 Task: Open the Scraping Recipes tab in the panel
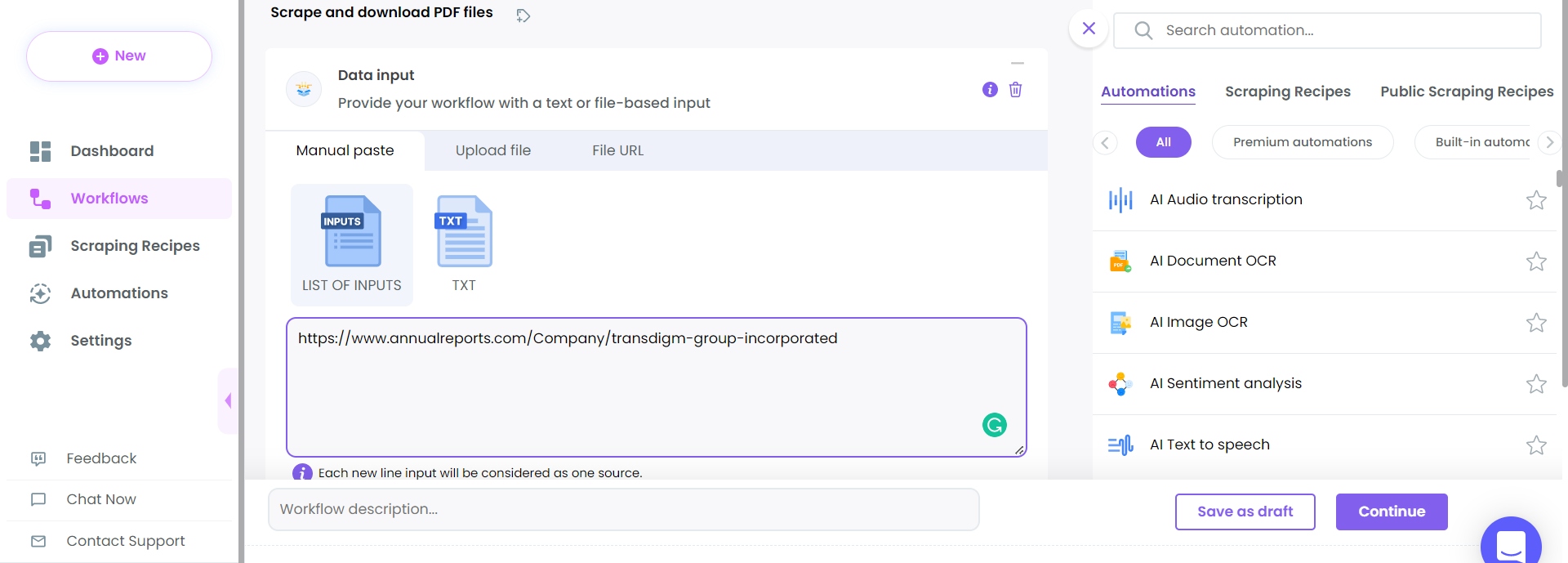[x=1287, y=92]
